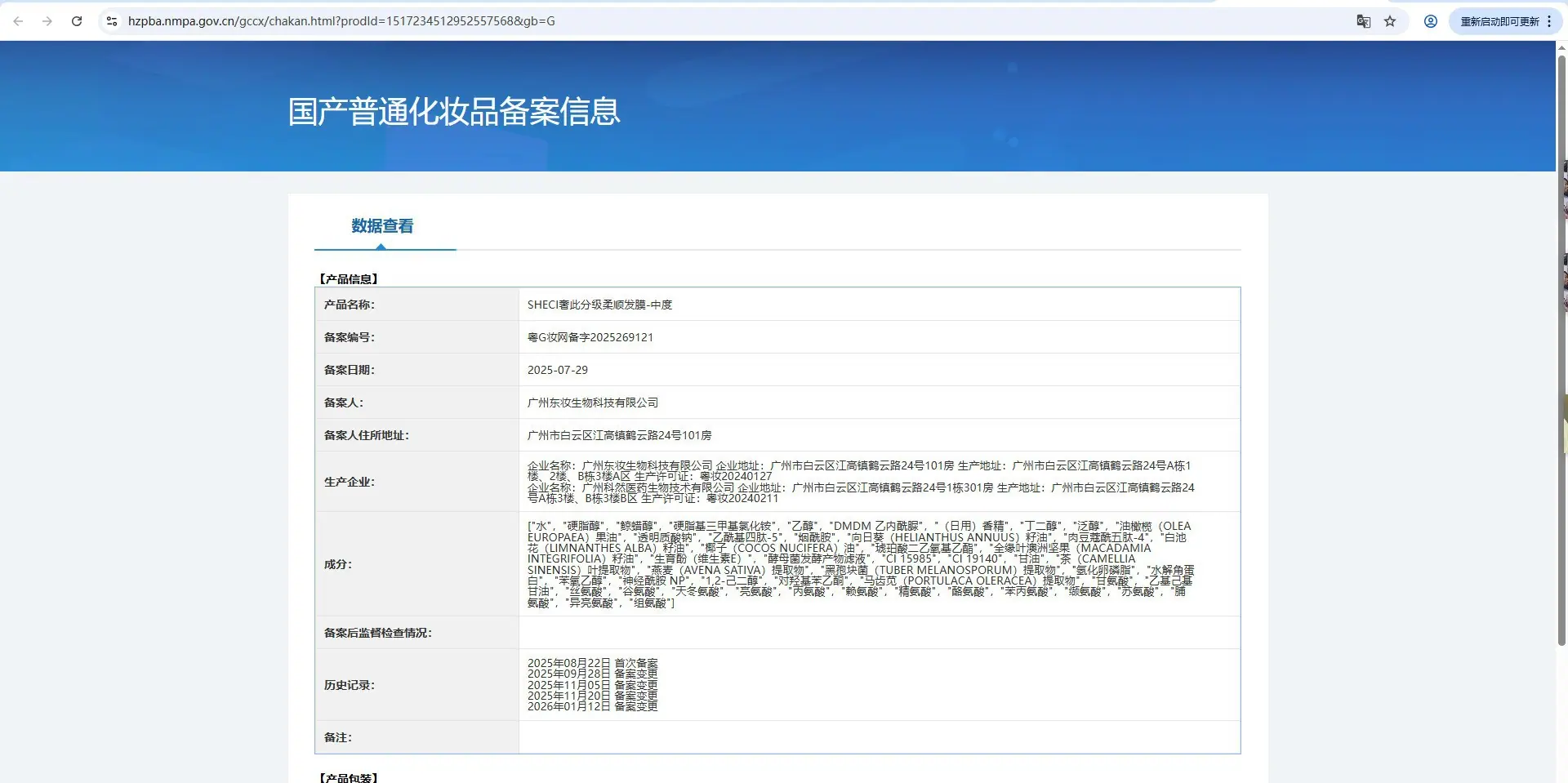Screen dimensions: 1568x783
Task: Click history entry 2025年08月22日 首次备案
Action: tap(592, 663)
